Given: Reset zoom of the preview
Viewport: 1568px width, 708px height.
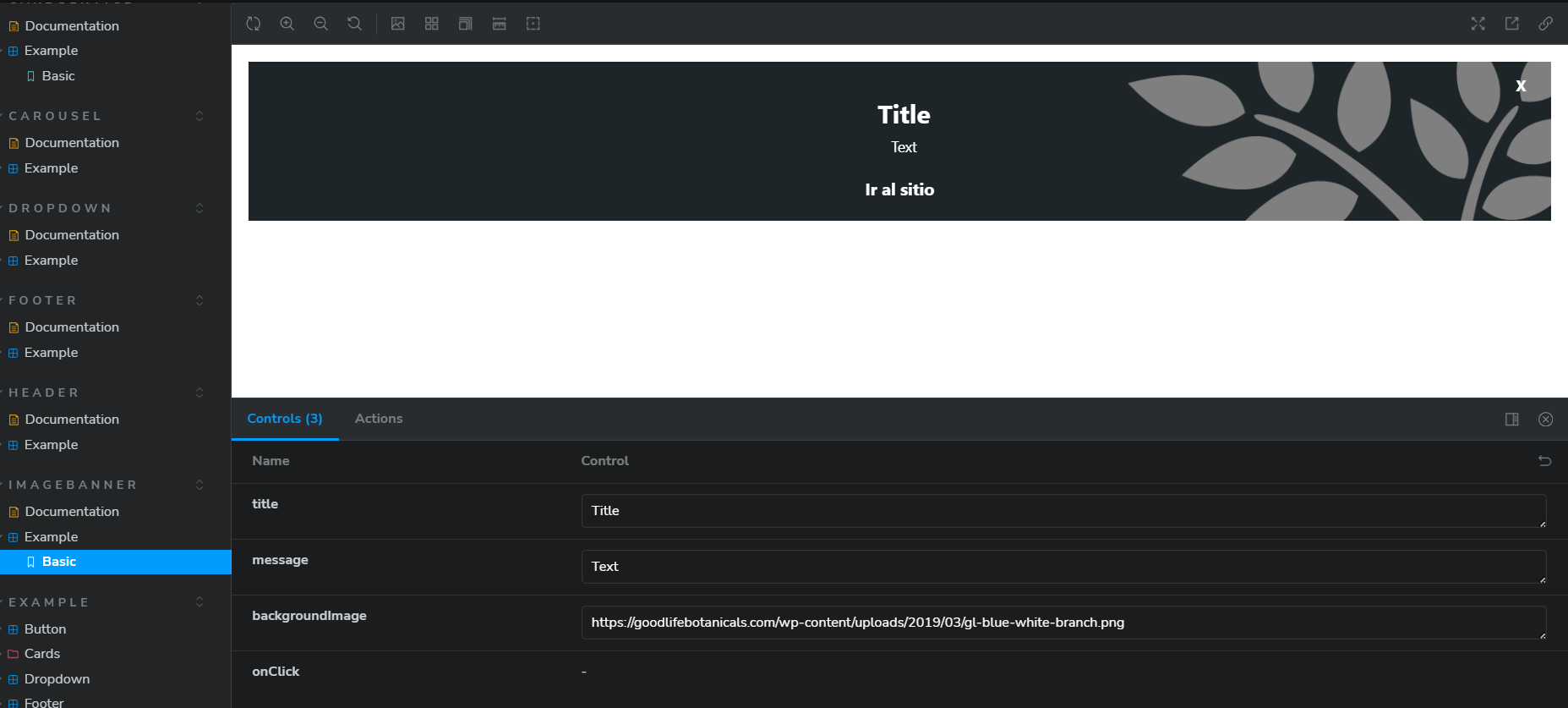Looking at the screenshot, I should pyautogui.click(x=355, y=24).
